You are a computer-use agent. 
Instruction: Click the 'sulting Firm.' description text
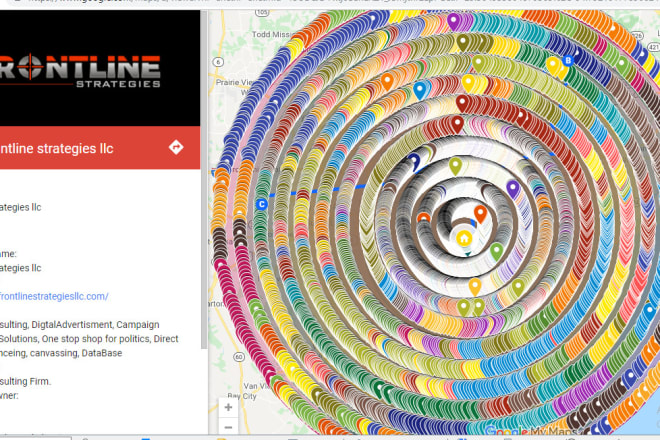coord(25,381)
